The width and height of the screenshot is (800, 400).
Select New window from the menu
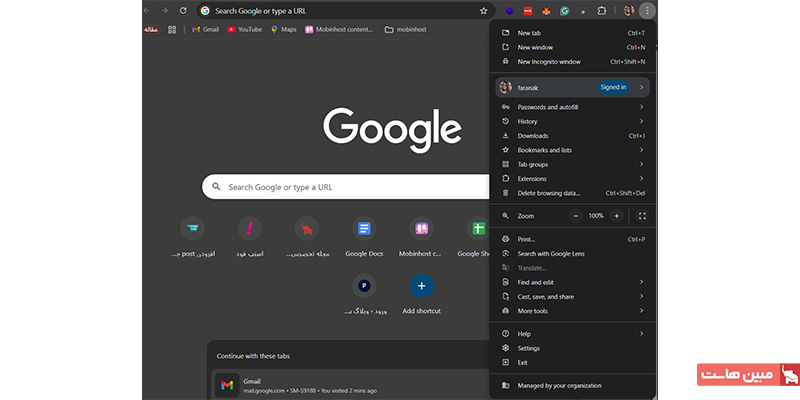point(572,47)
